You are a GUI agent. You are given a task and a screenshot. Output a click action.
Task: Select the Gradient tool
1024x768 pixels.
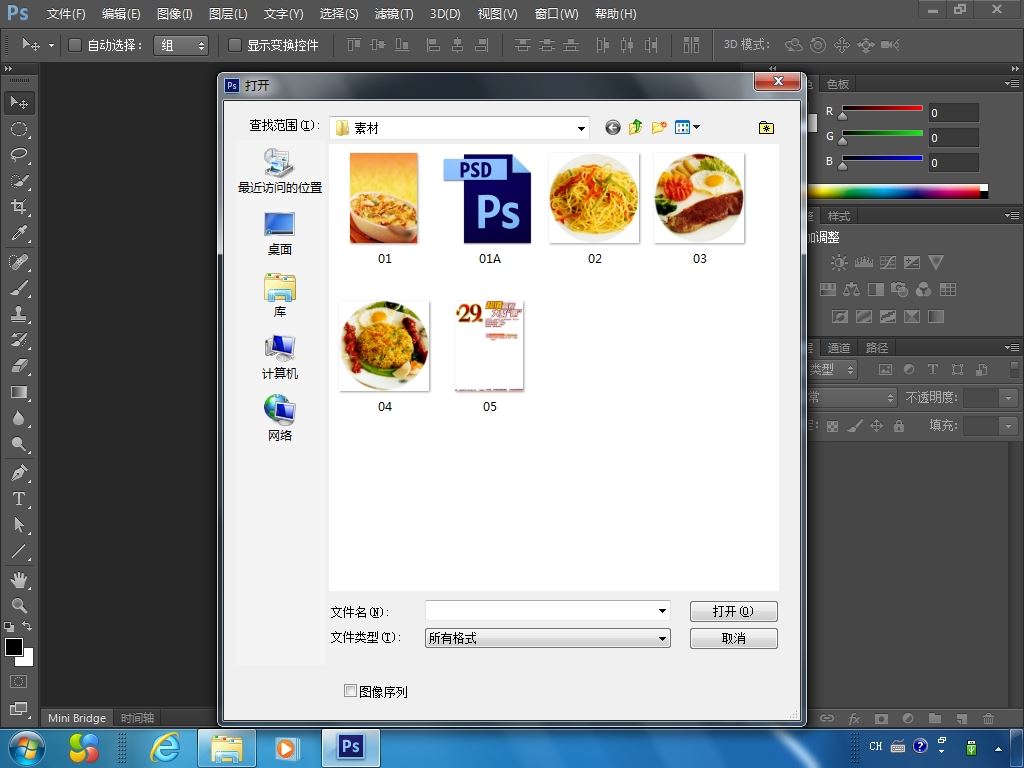tap(19, 392)
